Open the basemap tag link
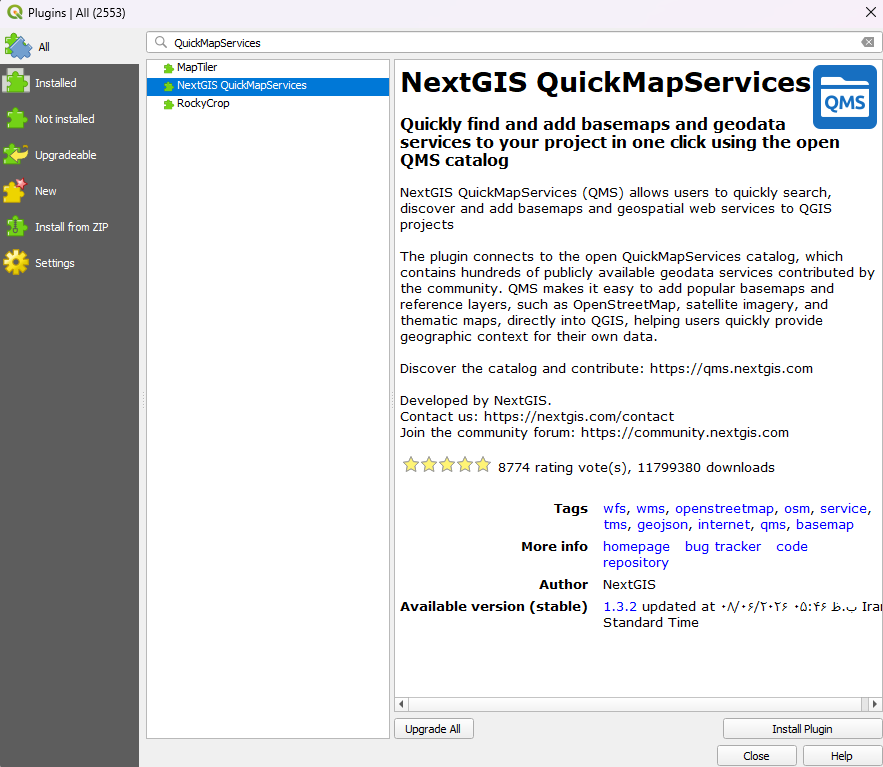 (824, 524)
